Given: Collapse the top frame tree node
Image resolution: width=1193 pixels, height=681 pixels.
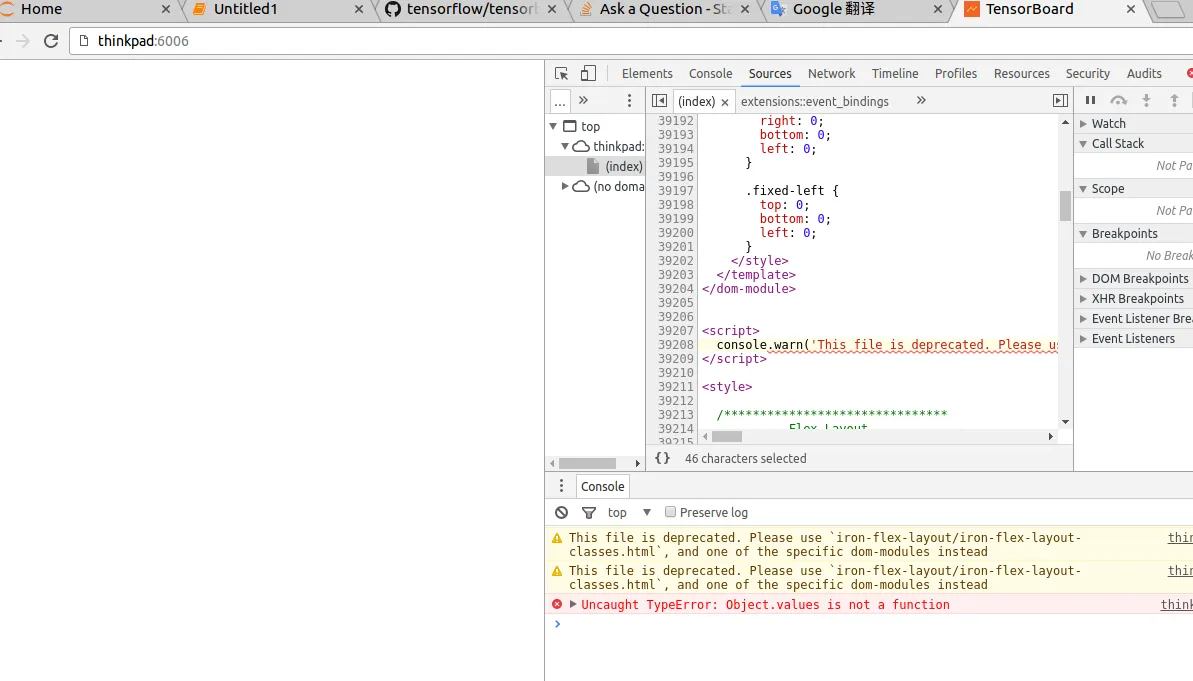Looking at the screenshot, I should tap(553, 126).
